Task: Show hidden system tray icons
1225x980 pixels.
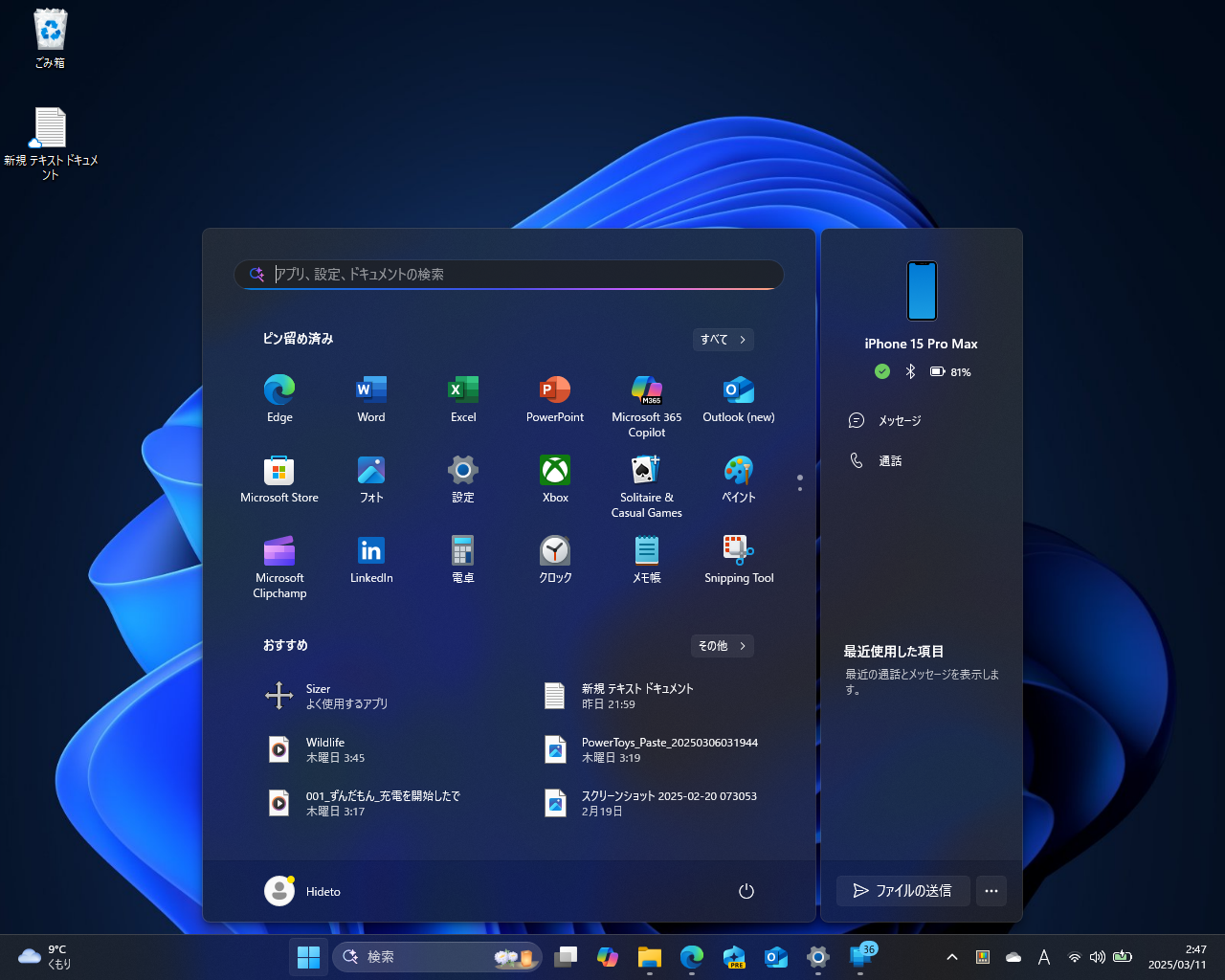Action: [952, 957]
